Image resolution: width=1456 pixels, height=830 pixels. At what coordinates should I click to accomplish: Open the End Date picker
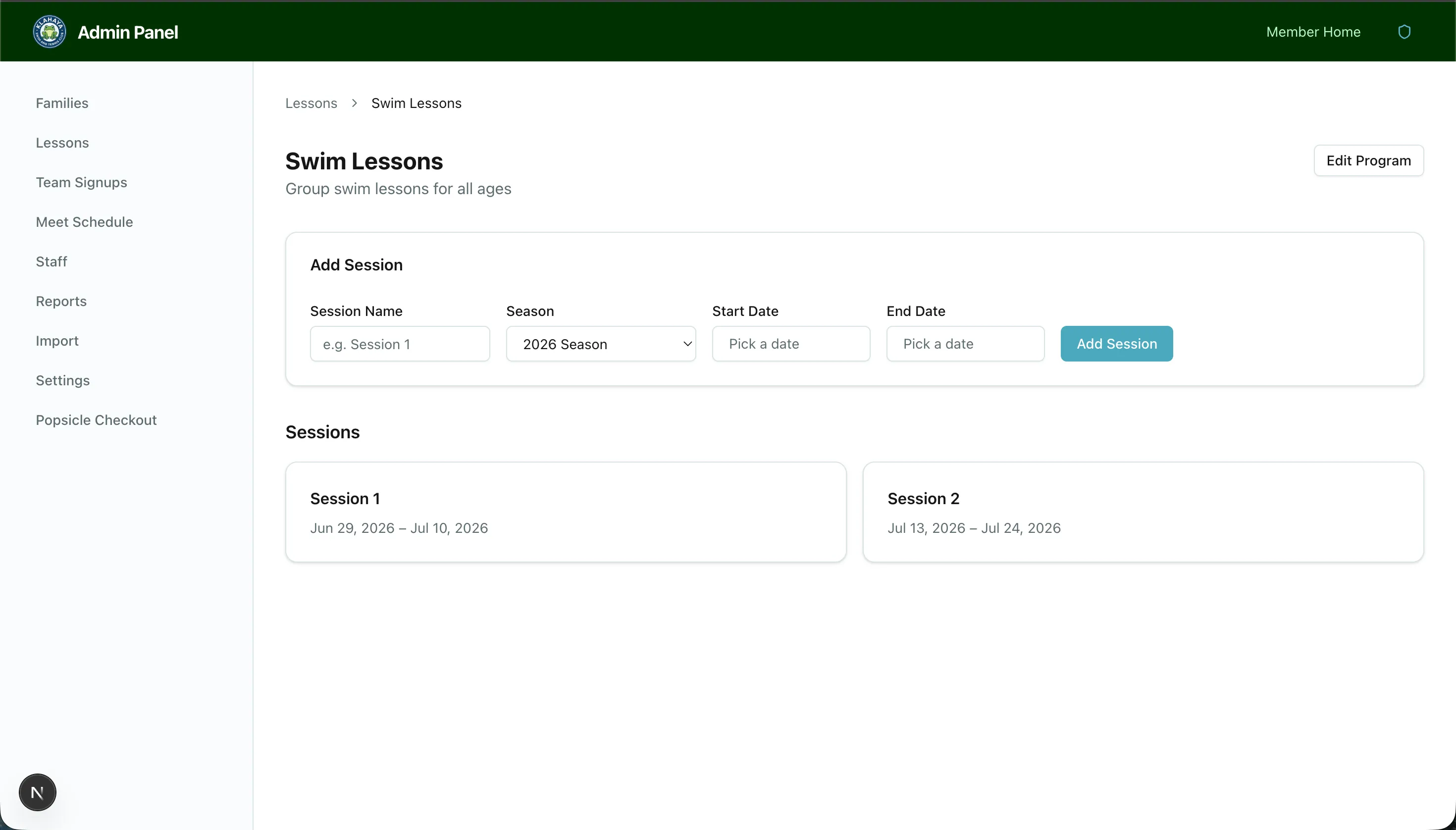pyautogui.click(x=965, y=344)
